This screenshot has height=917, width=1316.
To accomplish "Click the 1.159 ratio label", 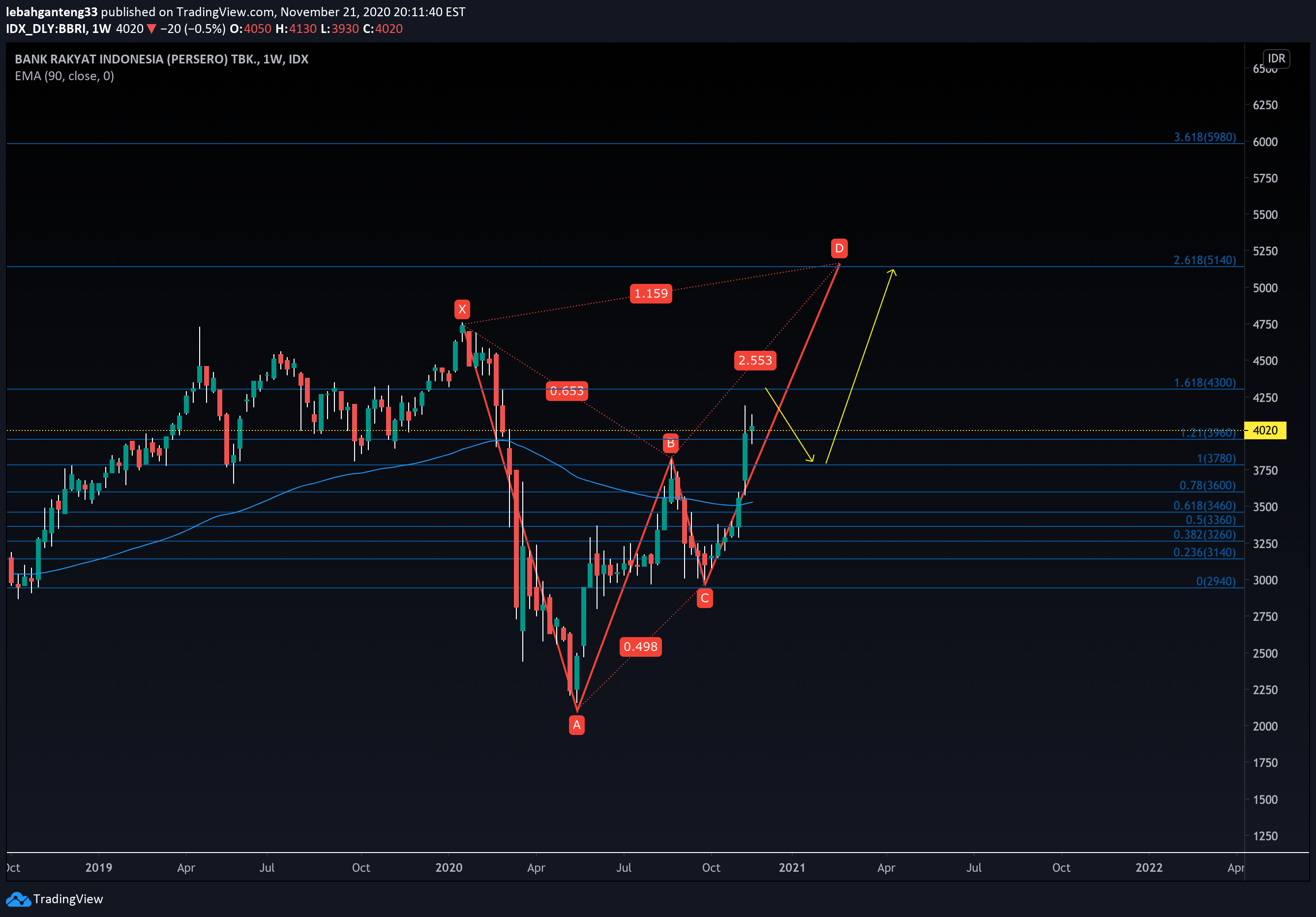I will [651, 294].
